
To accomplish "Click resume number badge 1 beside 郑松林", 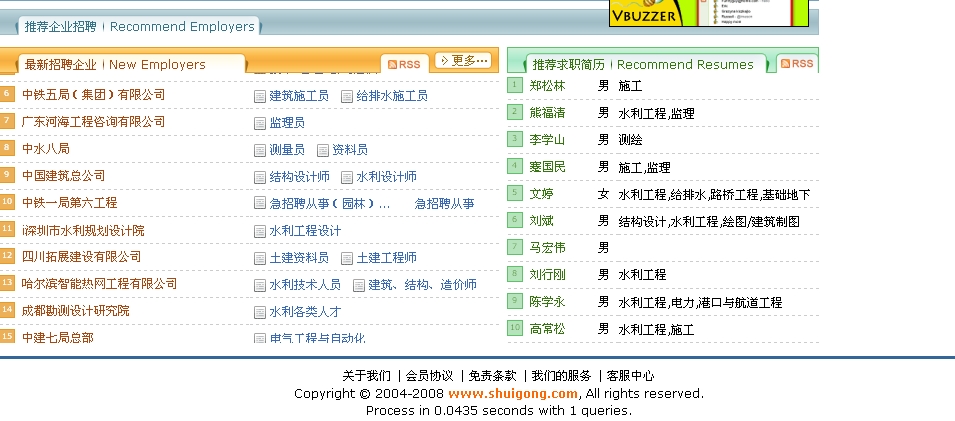I will coord(515,85).
